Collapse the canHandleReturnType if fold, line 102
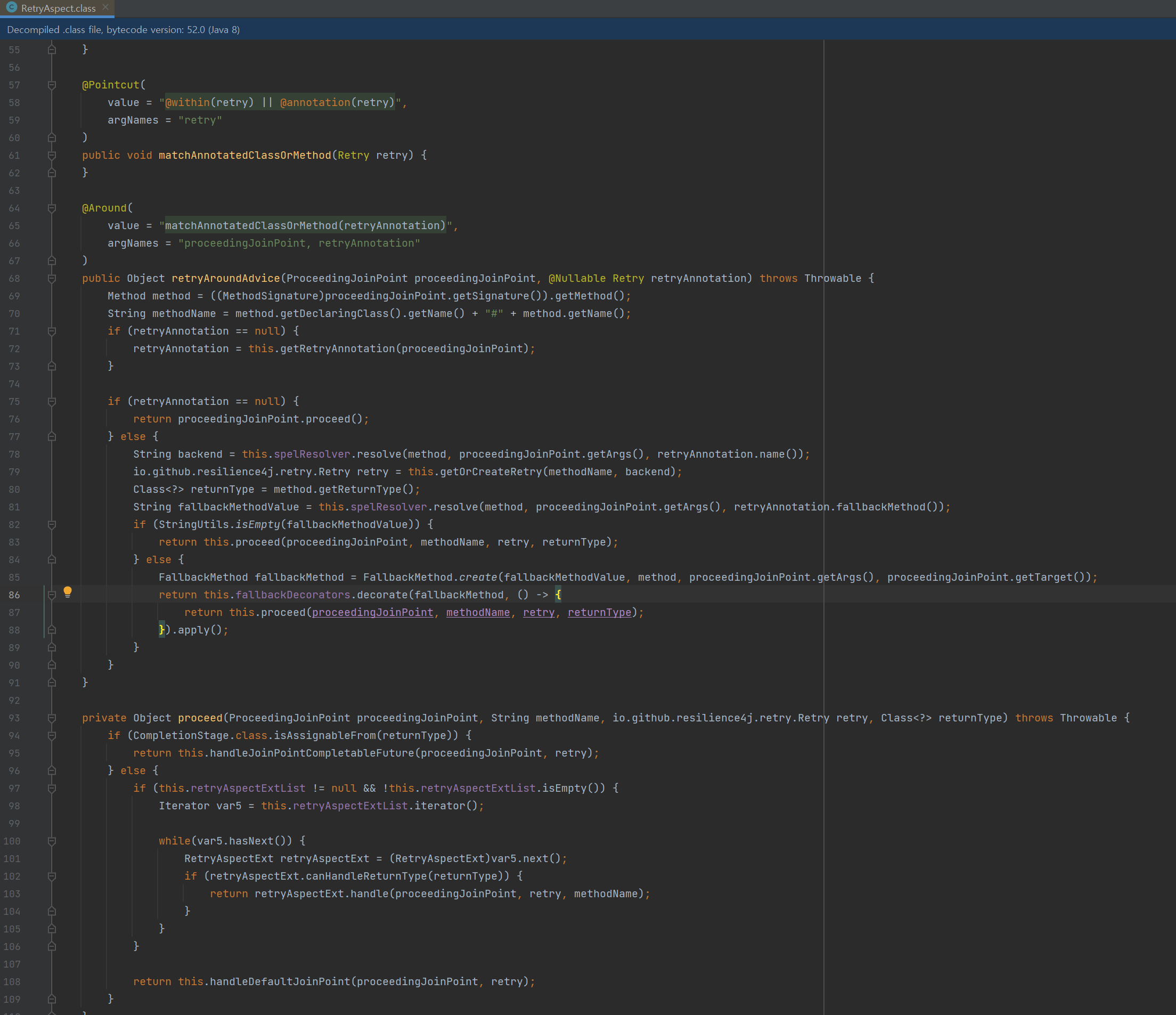This screenshot has width=1176, height=1015. click(x=52, y=876)
